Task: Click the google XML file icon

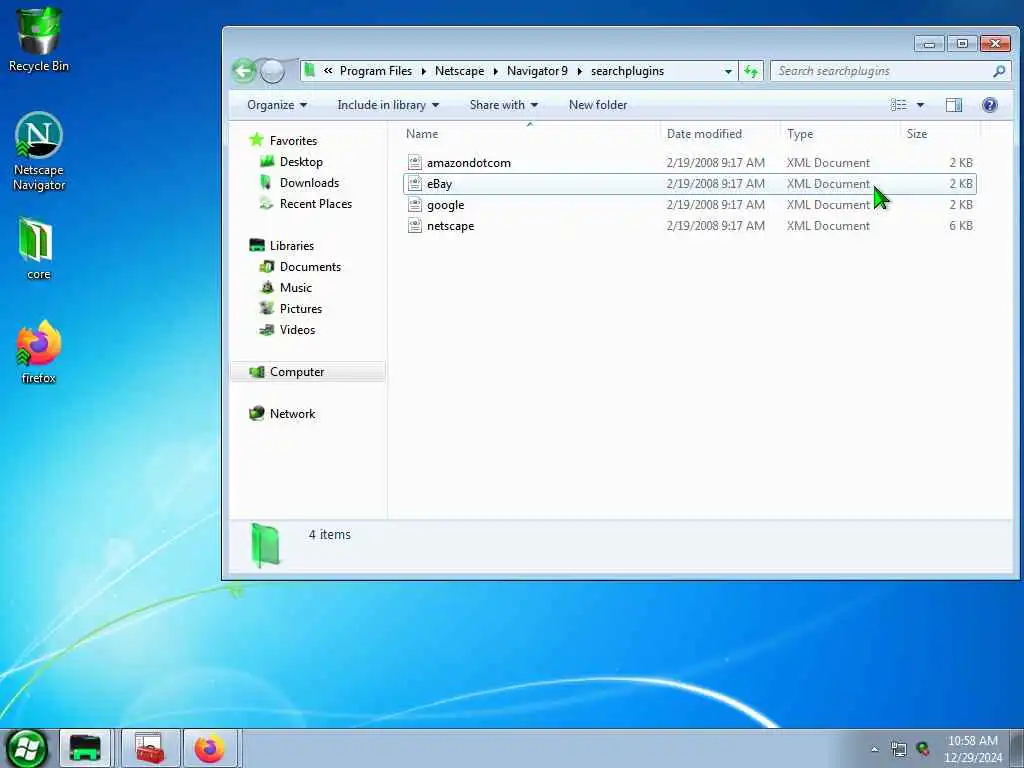Action: 415,204
